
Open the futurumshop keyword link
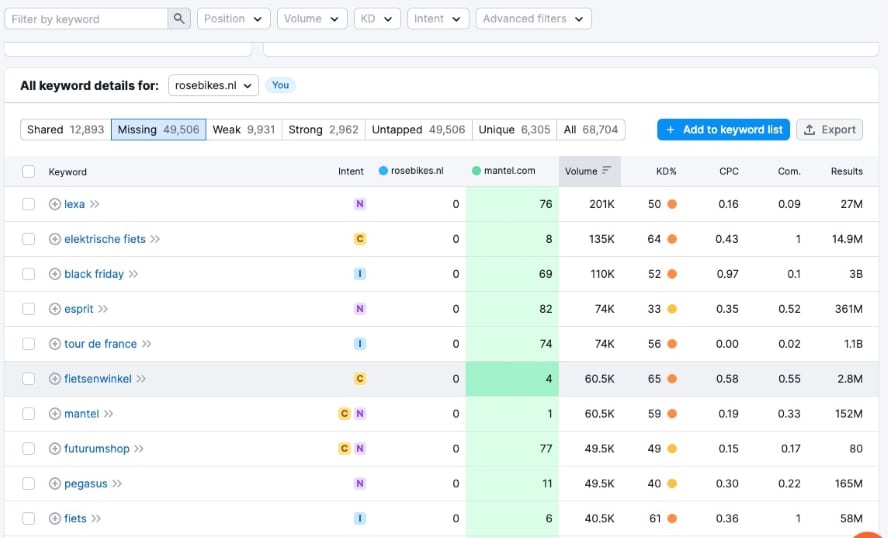pos(97,449)
